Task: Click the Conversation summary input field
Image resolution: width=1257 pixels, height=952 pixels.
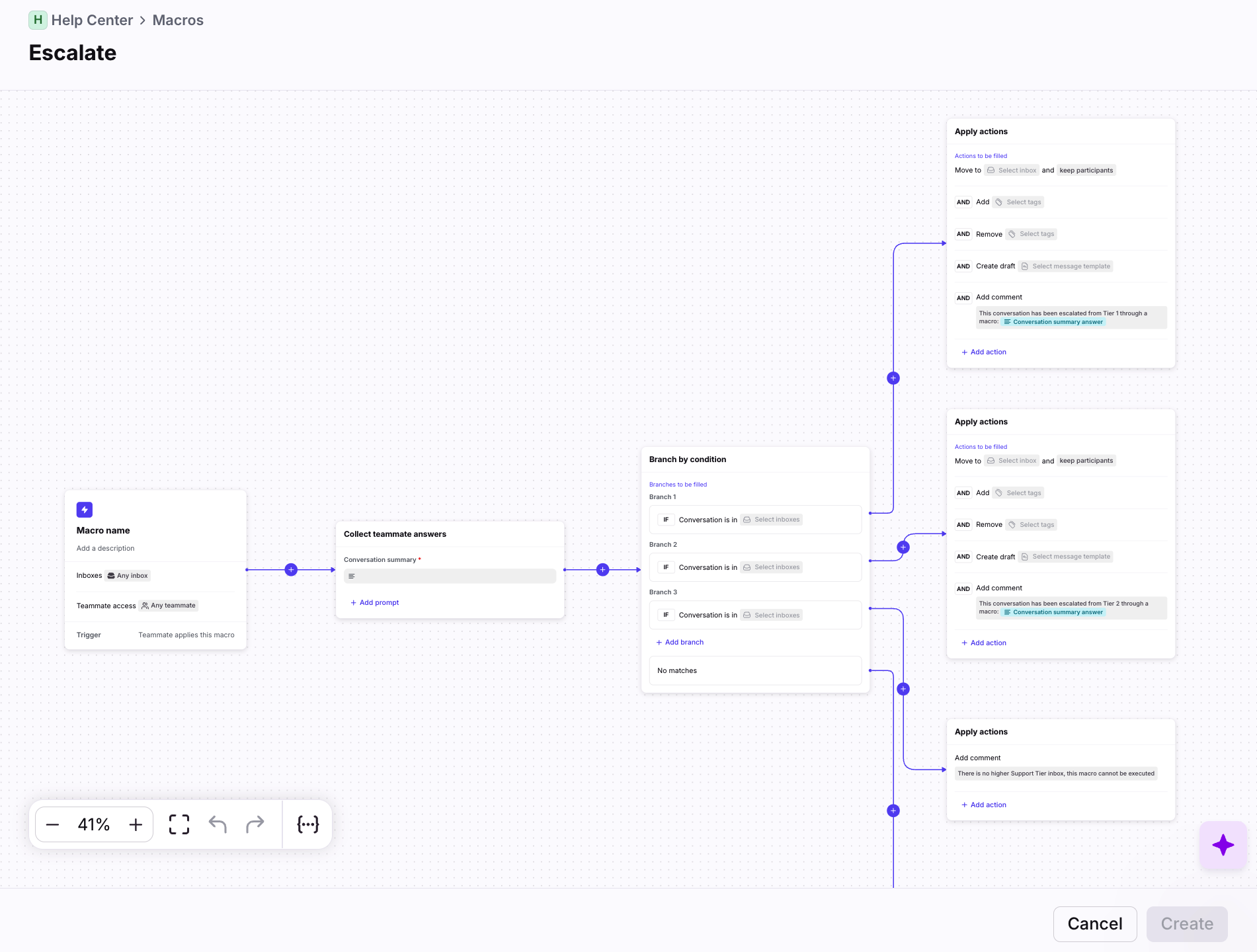Action: [x=450, y=576]
